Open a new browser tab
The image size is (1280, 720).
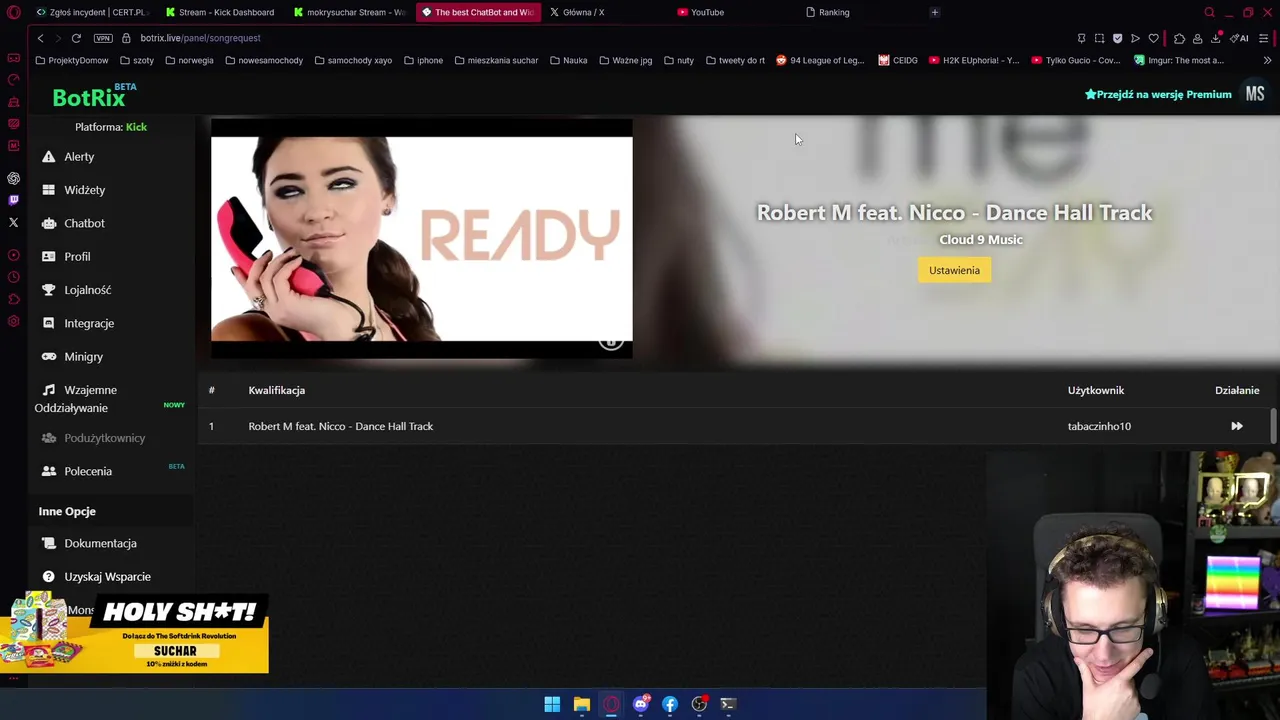(x=934, y=12)
